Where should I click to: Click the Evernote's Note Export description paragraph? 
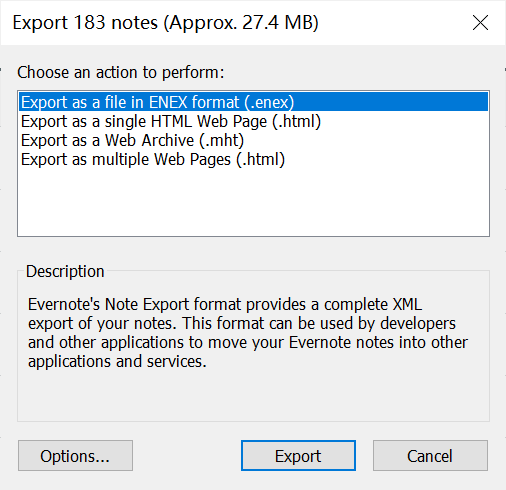click(248, 333)
